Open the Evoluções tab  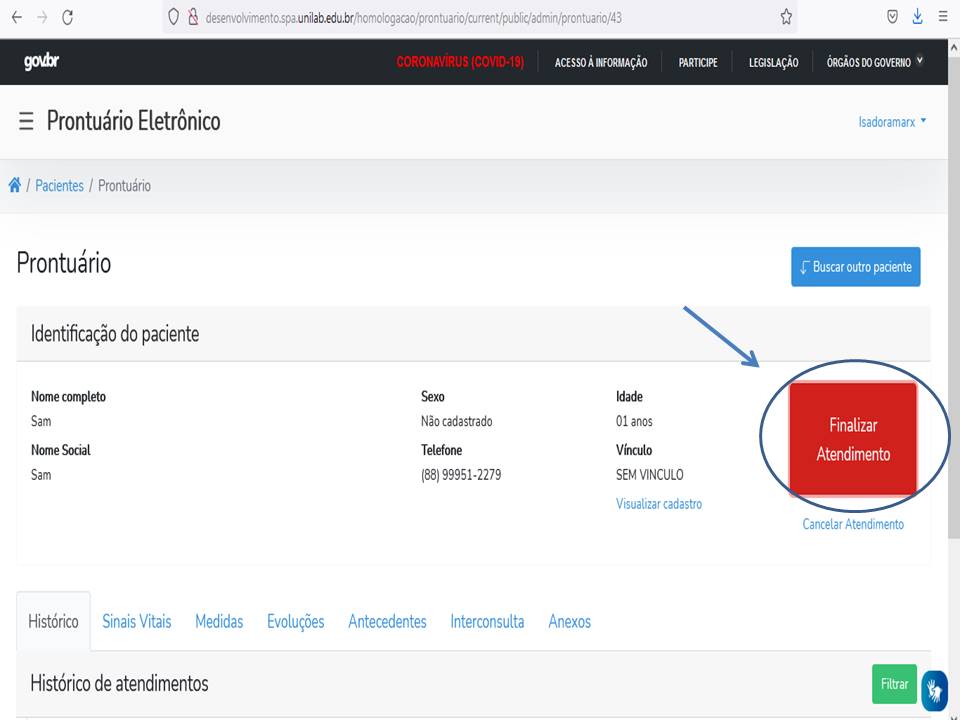coord(295,622)
